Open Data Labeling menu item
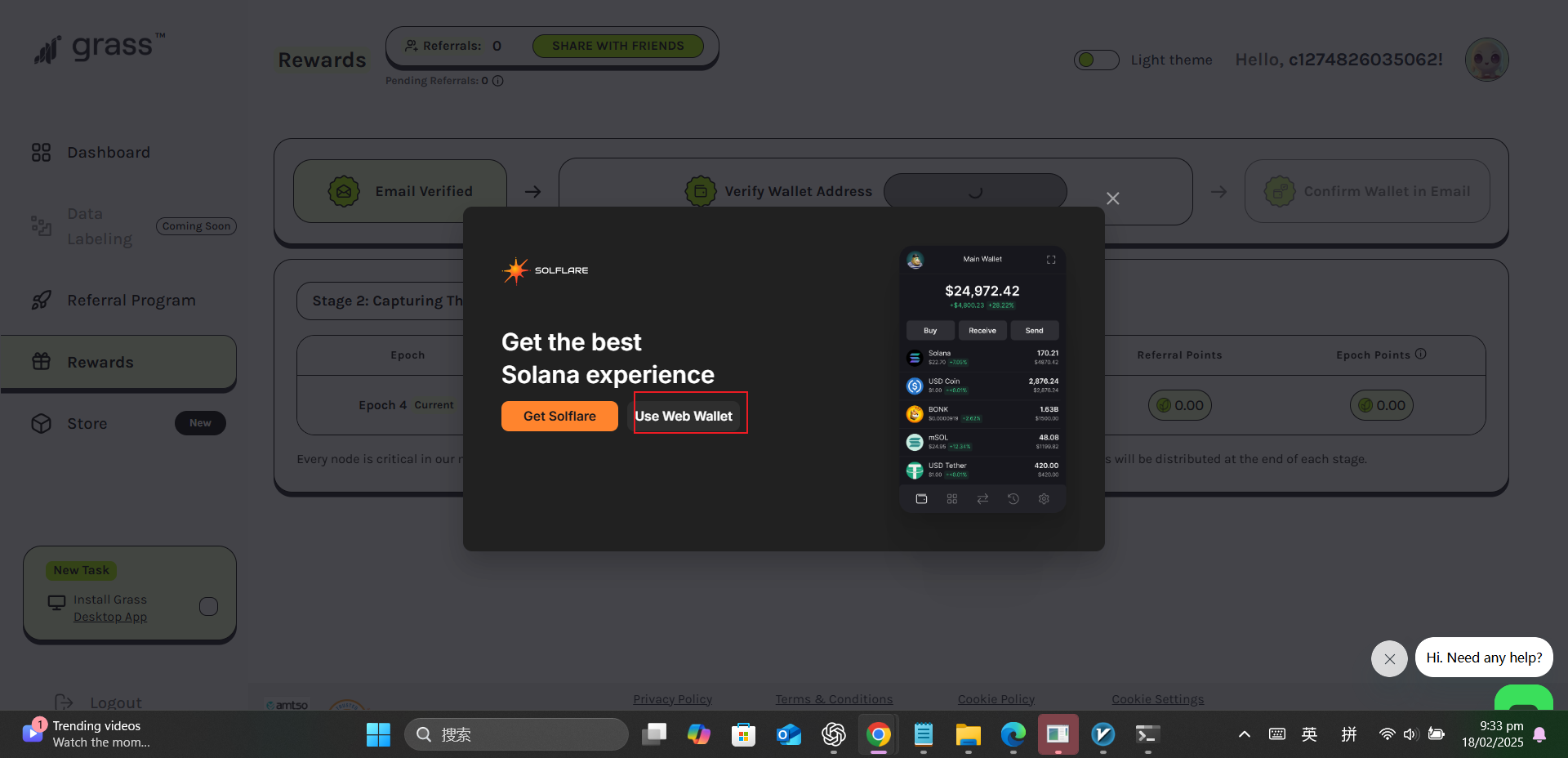The width and height of the screenshot is (1568, 758). click(100, 226)
